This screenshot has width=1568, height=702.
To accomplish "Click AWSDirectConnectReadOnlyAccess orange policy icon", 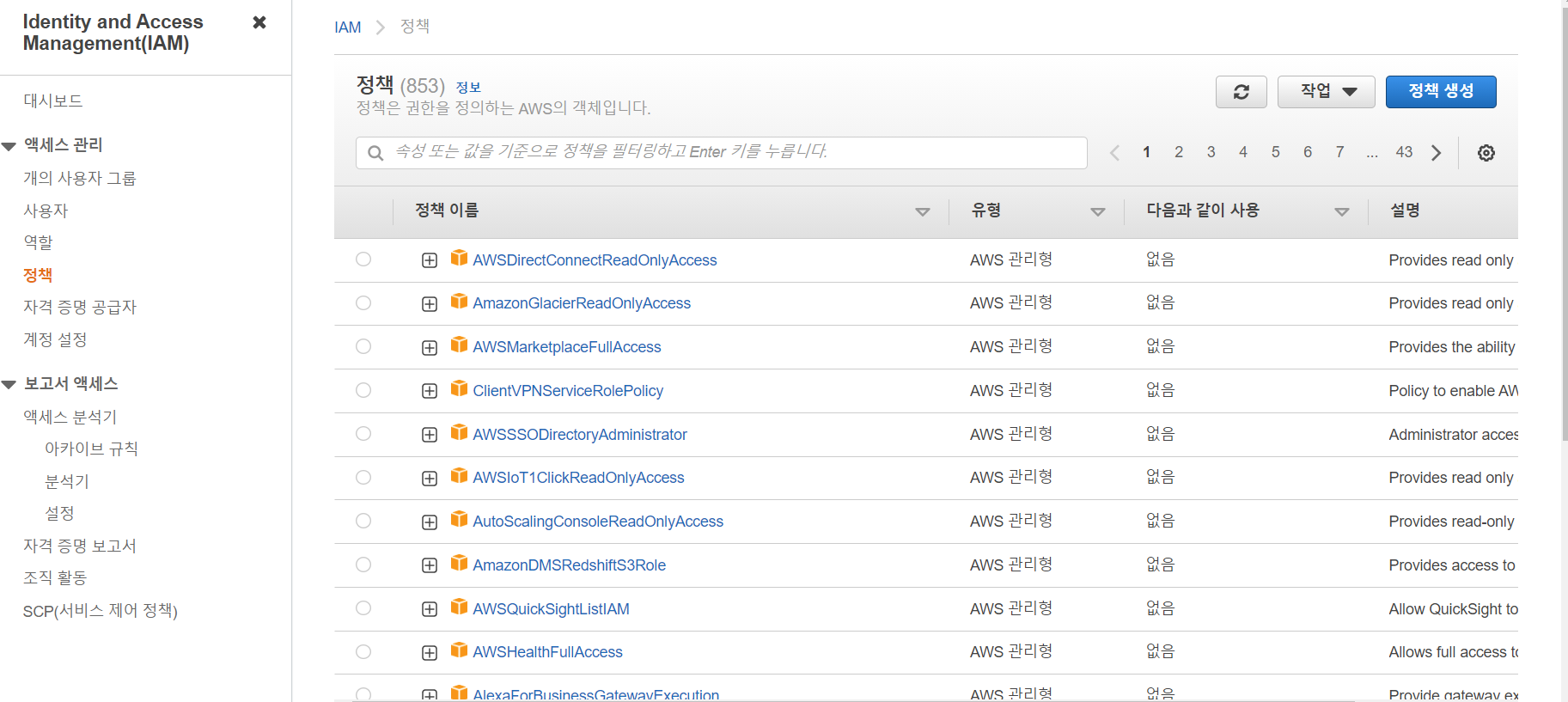I will pos(459,258).
